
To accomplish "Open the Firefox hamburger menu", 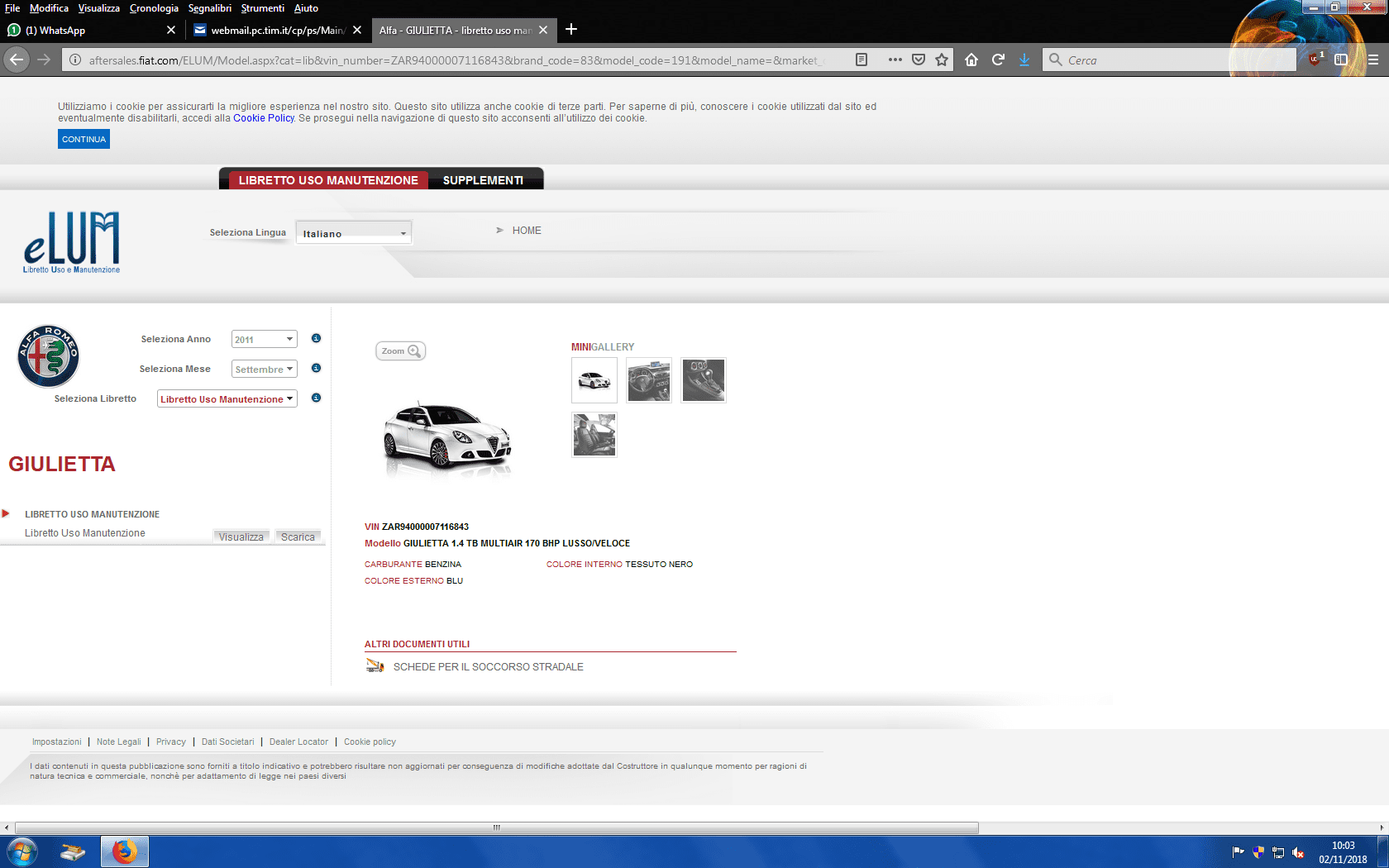I will pos(1373,60).
